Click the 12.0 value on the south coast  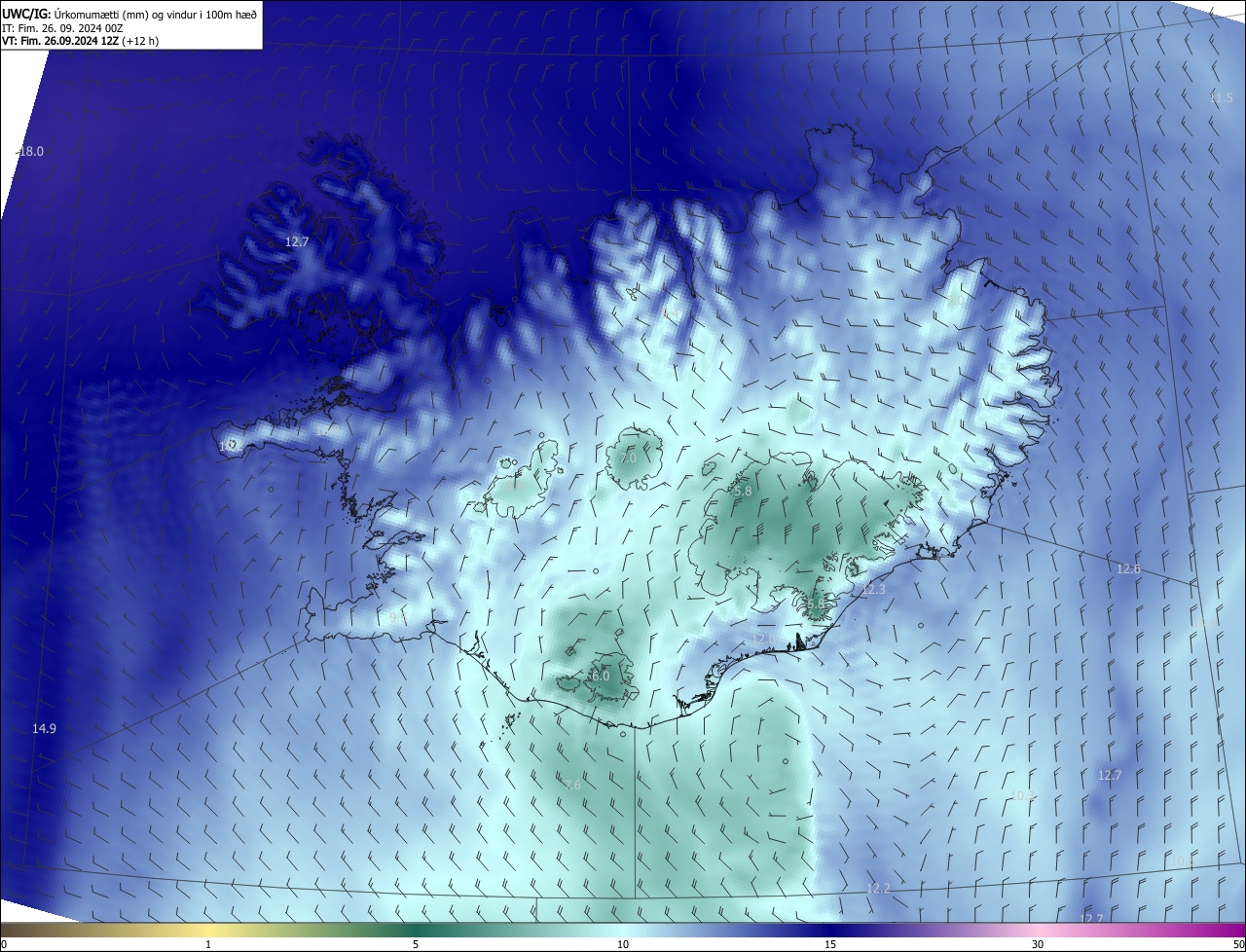click(764, 638)
